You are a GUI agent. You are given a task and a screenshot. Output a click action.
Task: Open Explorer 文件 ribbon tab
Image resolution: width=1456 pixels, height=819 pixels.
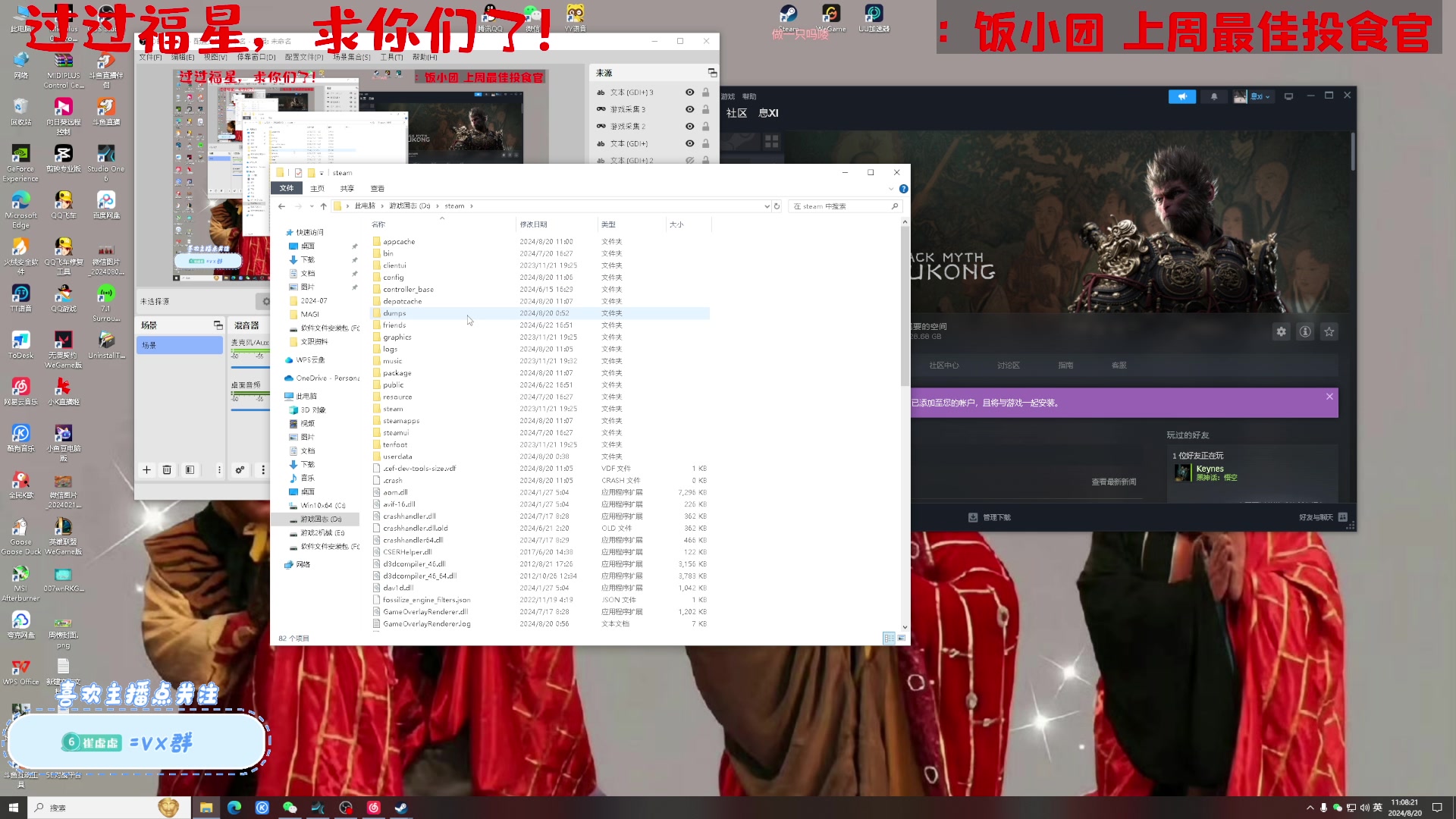click(287, 189)
